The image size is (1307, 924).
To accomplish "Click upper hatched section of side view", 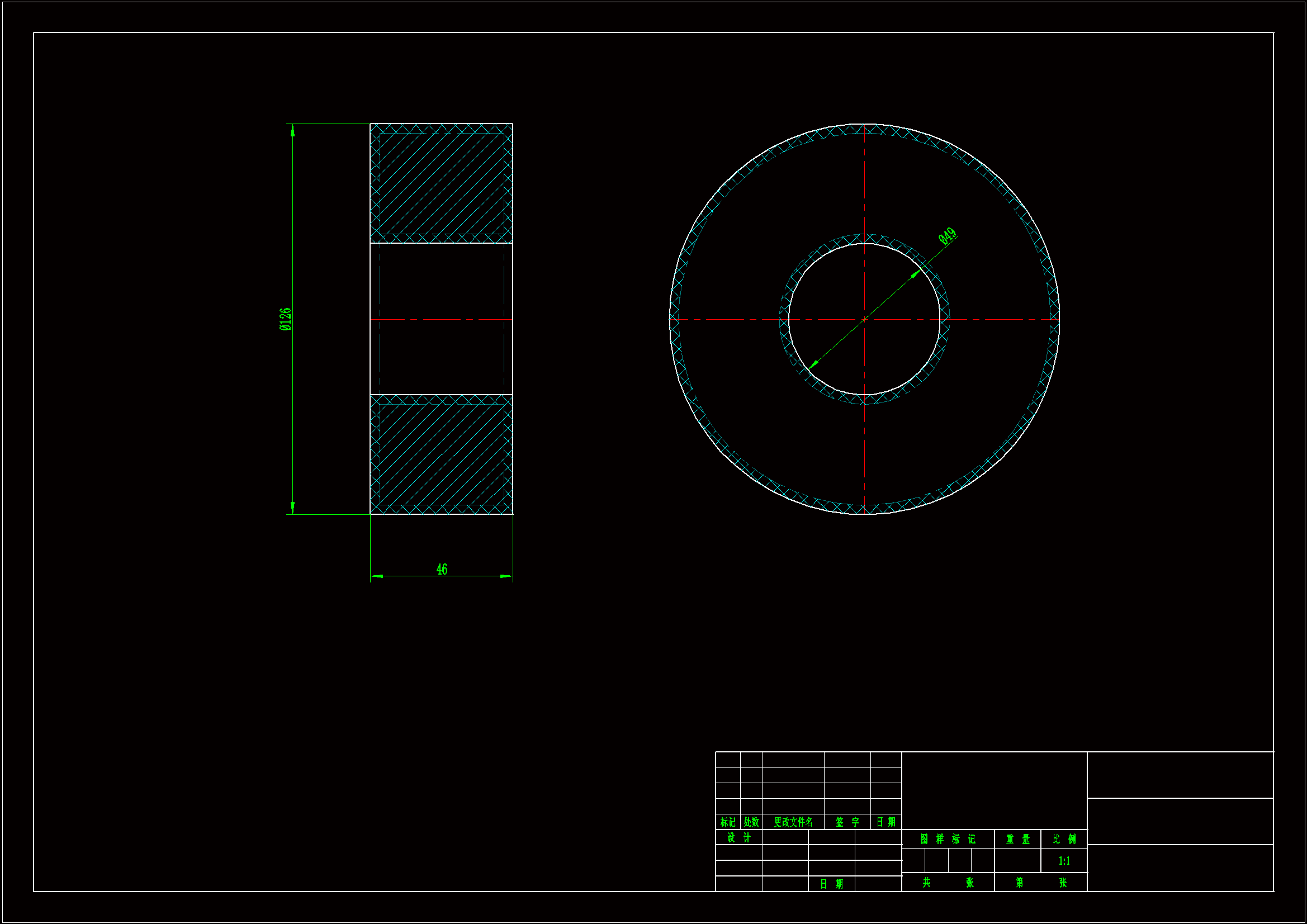I will [x=441, y=183].
